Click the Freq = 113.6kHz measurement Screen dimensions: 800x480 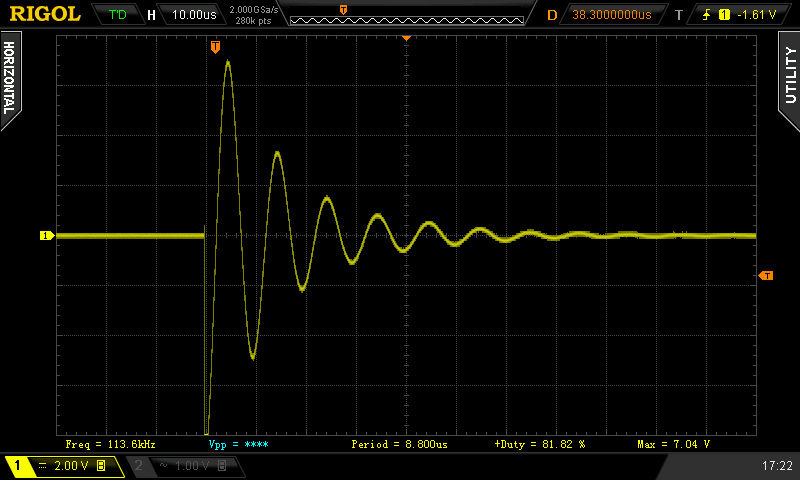(x=111, y=444)
